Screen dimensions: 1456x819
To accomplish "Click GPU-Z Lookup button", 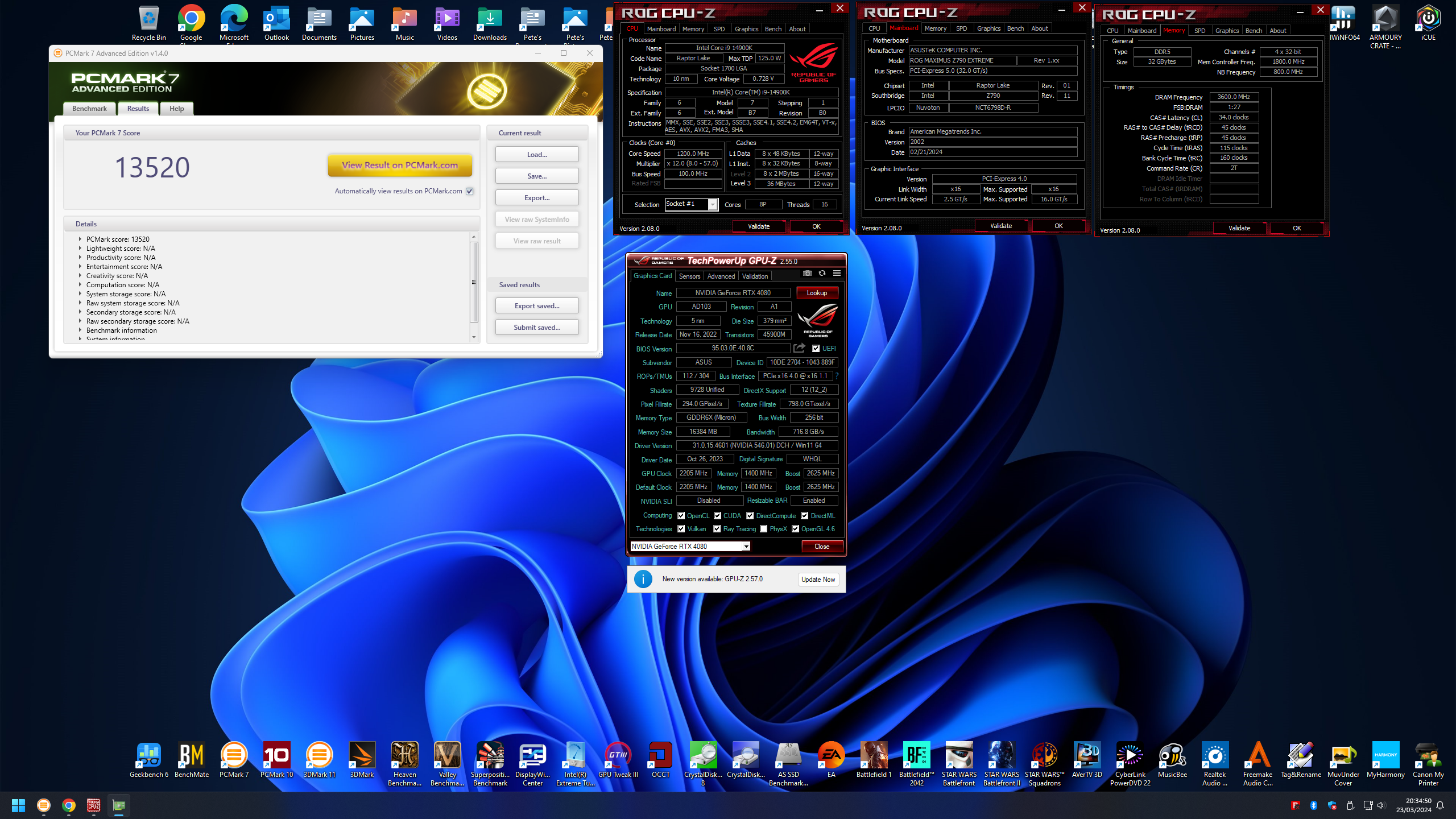I will tap(817, 293).
